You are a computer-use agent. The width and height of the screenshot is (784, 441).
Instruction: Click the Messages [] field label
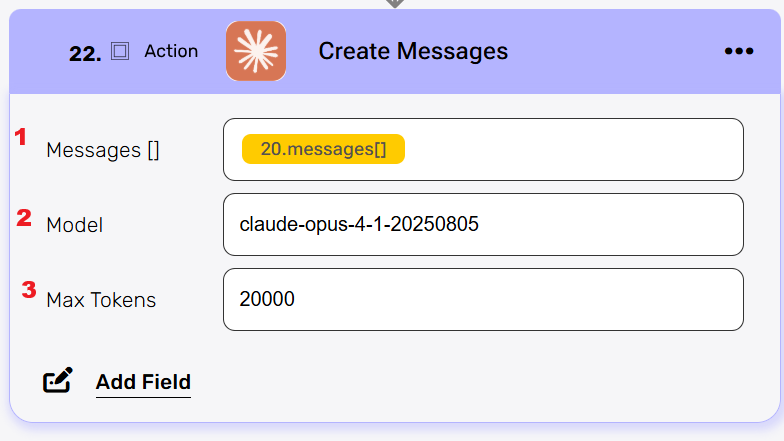point(103,150)
